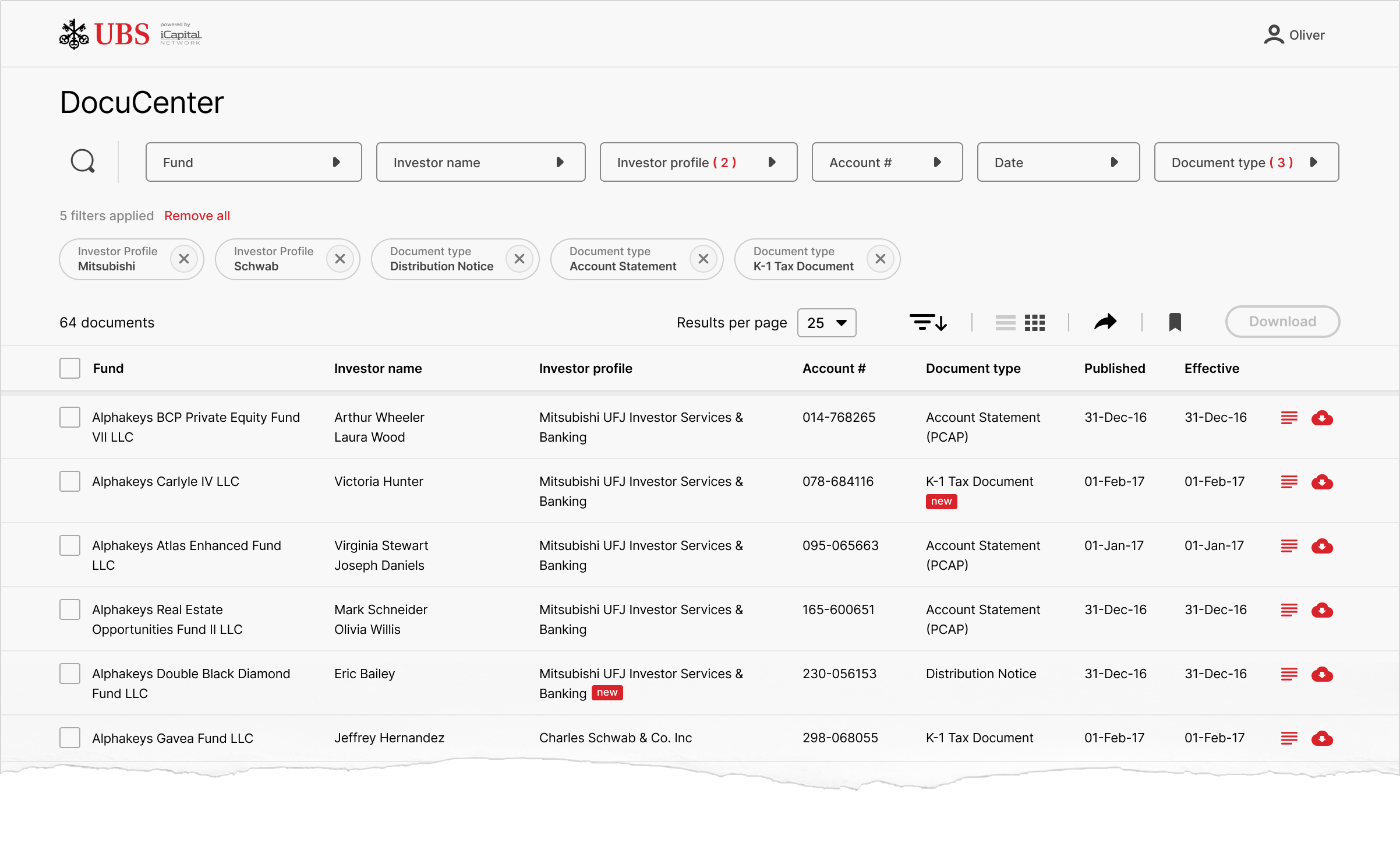This screenshot has height=846, width=1400.
Task: Select the Alphakeys Double Black Diamond row checkbox
Action: (70, 674)
